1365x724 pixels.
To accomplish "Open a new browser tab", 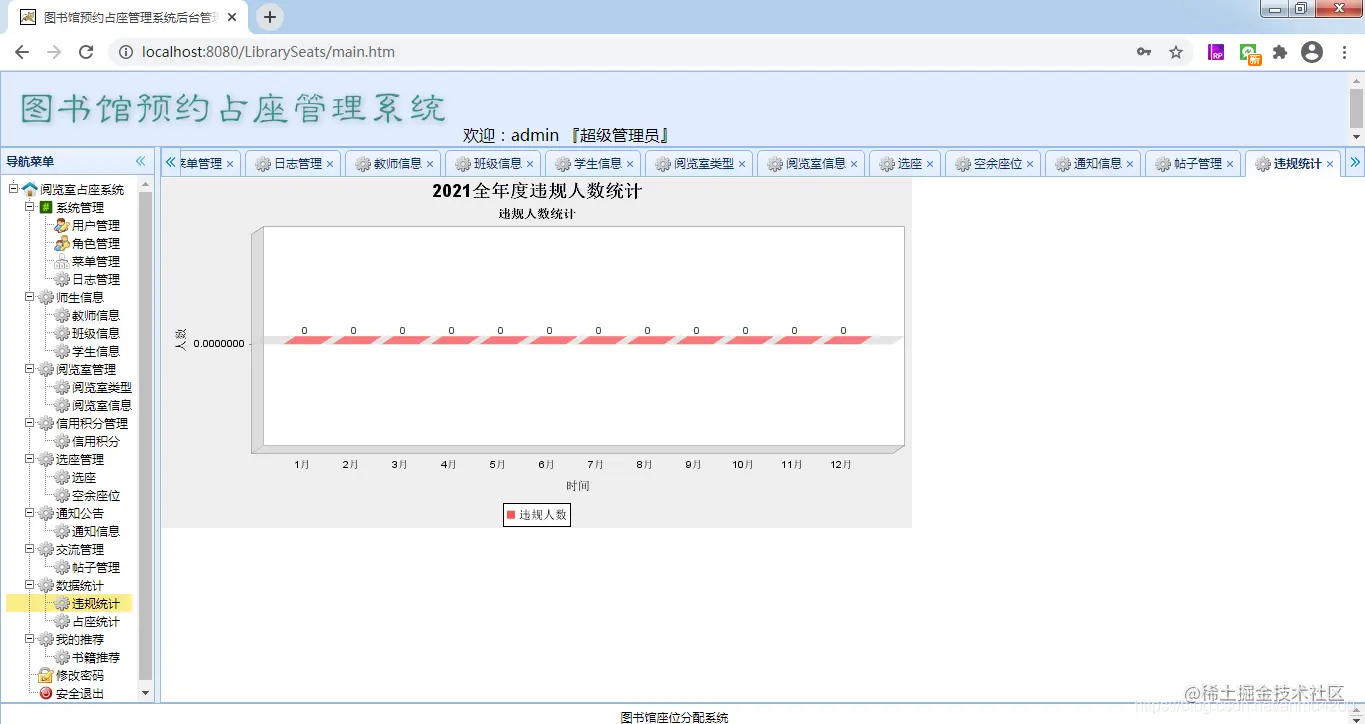I will 270,17.
